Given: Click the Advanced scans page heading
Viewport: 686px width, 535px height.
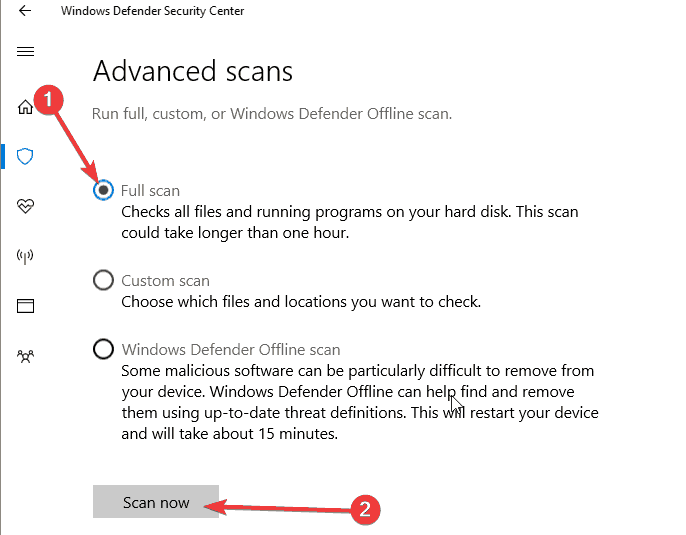Looking at the screenshot, I should pos(192,71).
